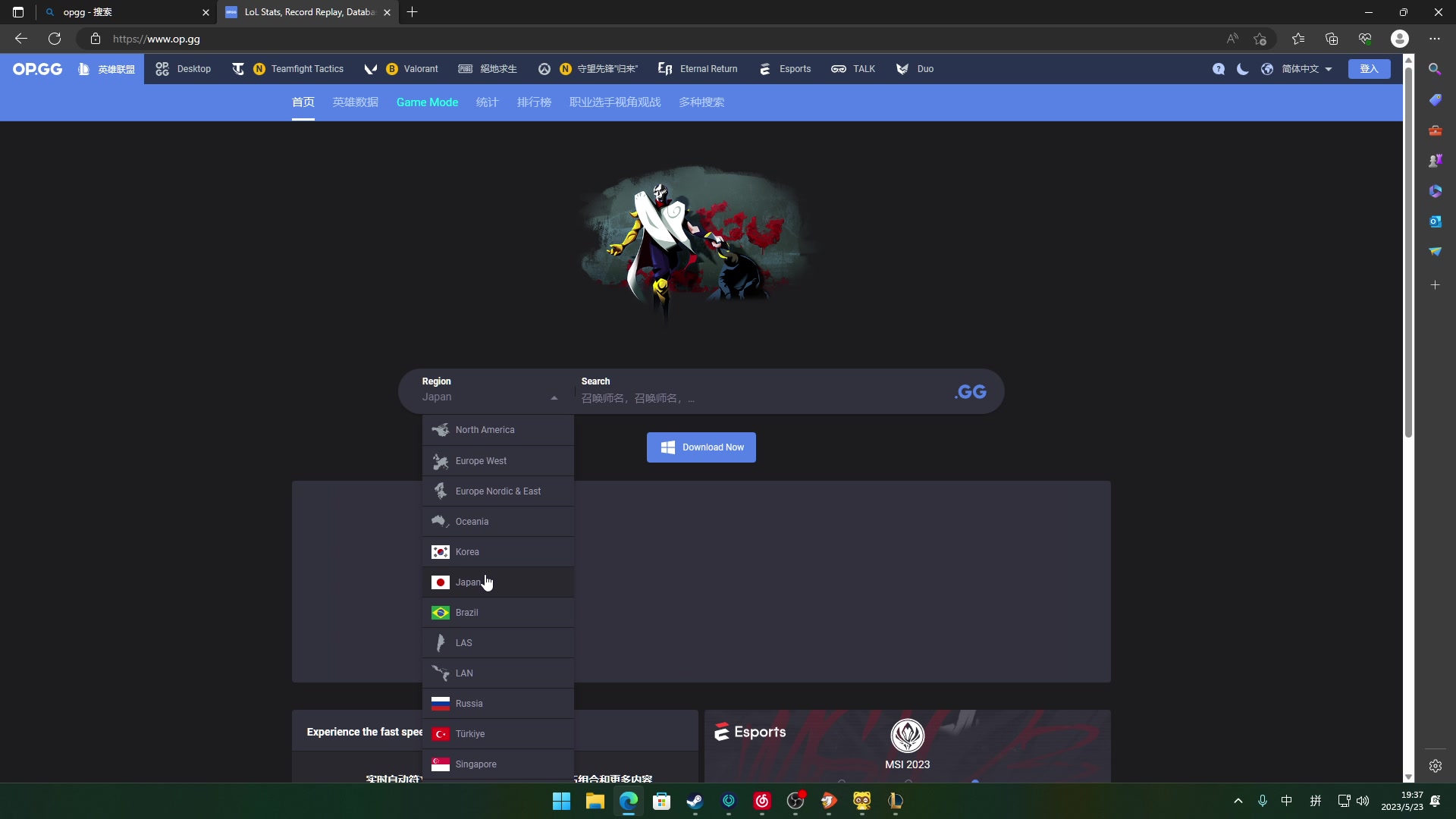Viewport: 1456px width, 819px height.
Task: Open the sidebar shopping tag icon
Action: point(1435,100)
